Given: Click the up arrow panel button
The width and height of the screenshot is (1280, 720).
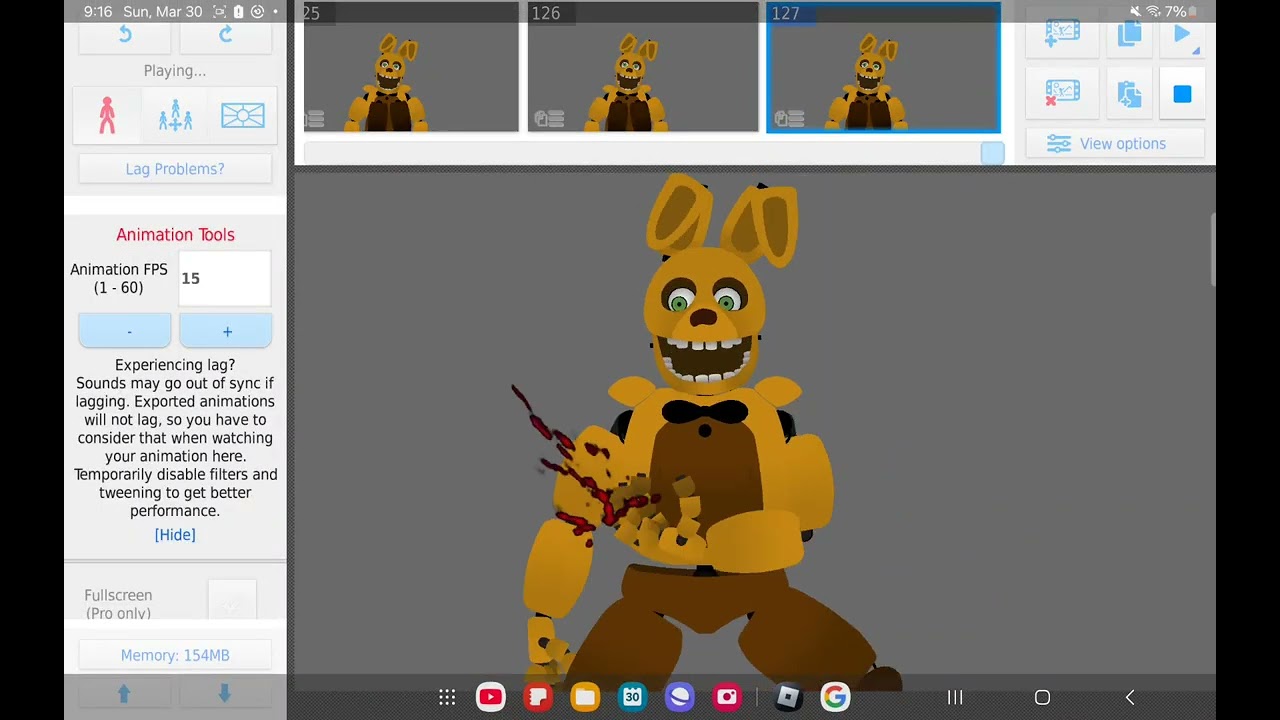Looking at the screenshot, I should pos(125,693).
